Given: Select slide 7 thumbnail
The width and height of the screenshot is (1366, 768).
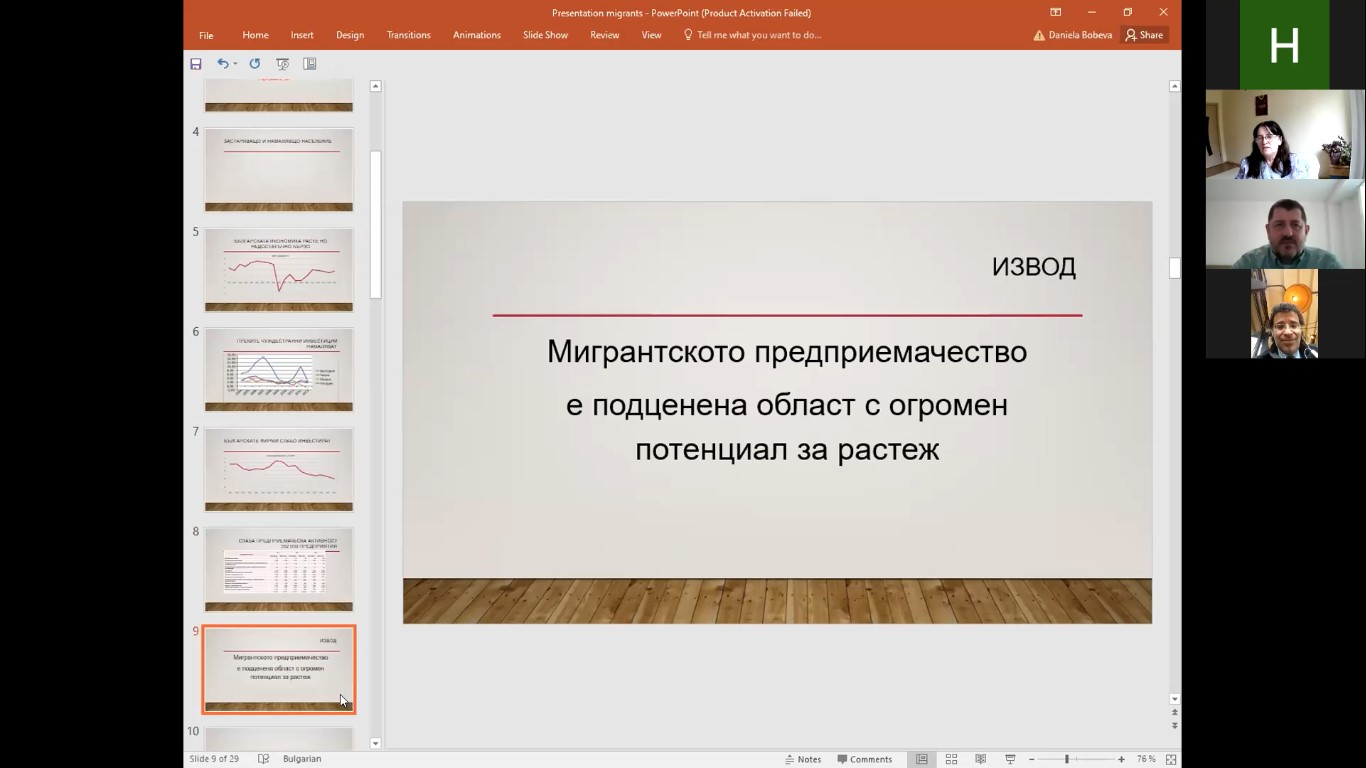Looking at the screenshot, I should click(x=279, y=470).
